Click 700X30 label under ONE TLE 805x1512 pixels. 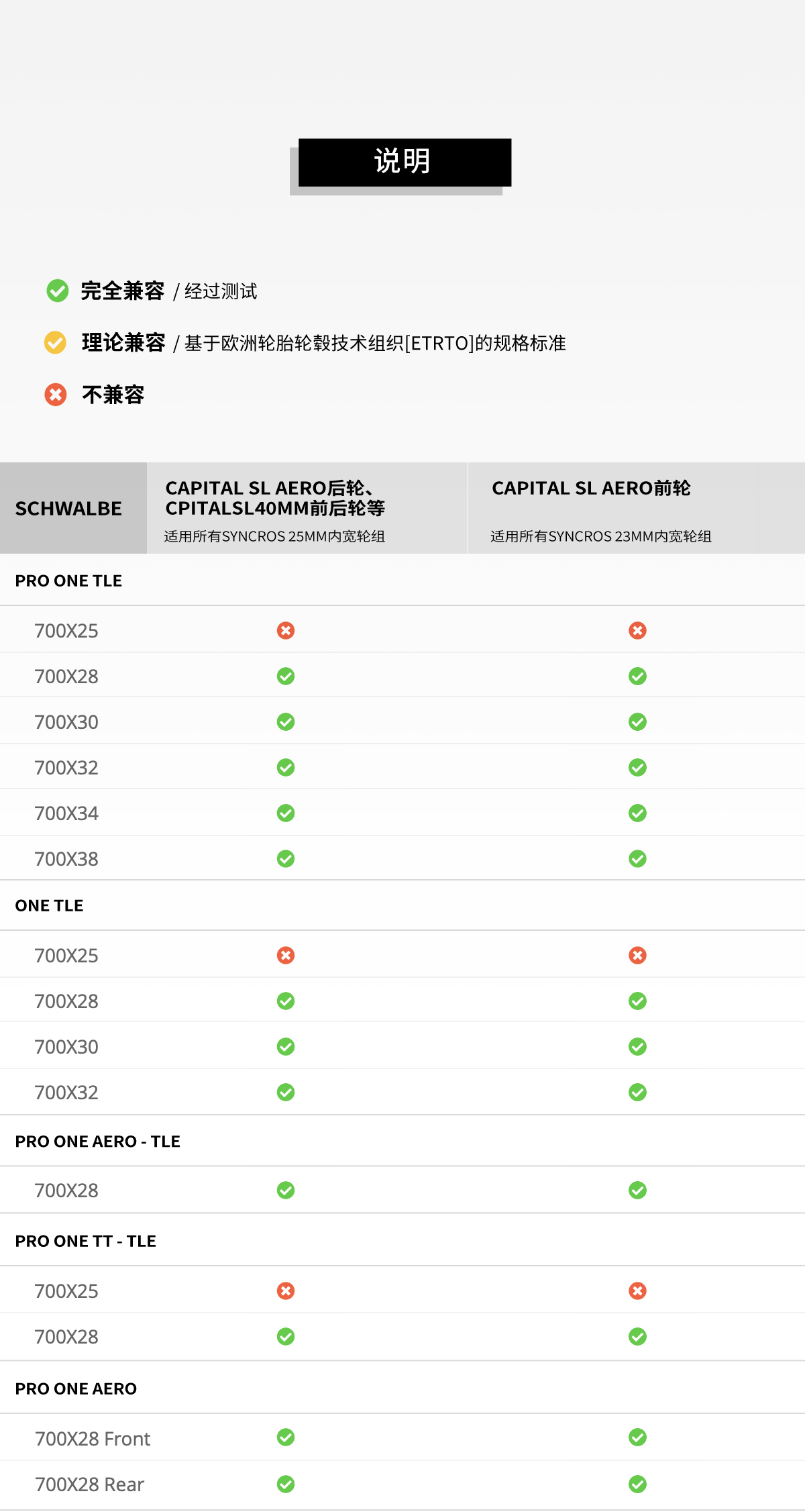[66, 1047]
